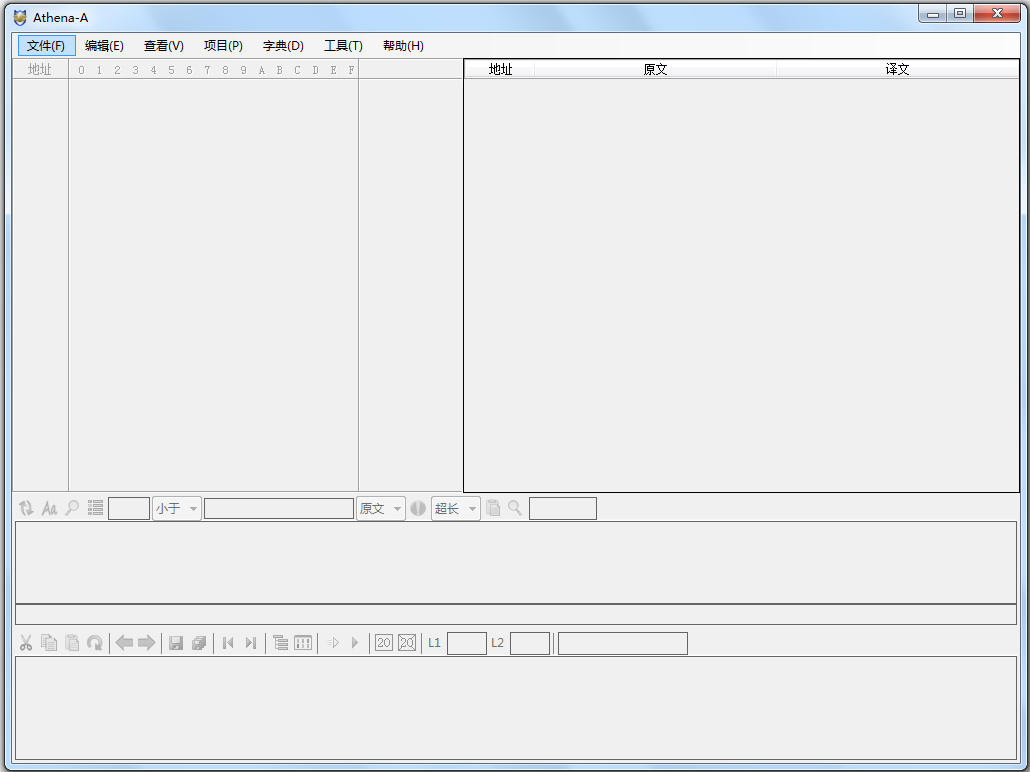The image size is (1030, 772).
Task: Click the bottom translation edit area
Action: [x=516, y=708]
